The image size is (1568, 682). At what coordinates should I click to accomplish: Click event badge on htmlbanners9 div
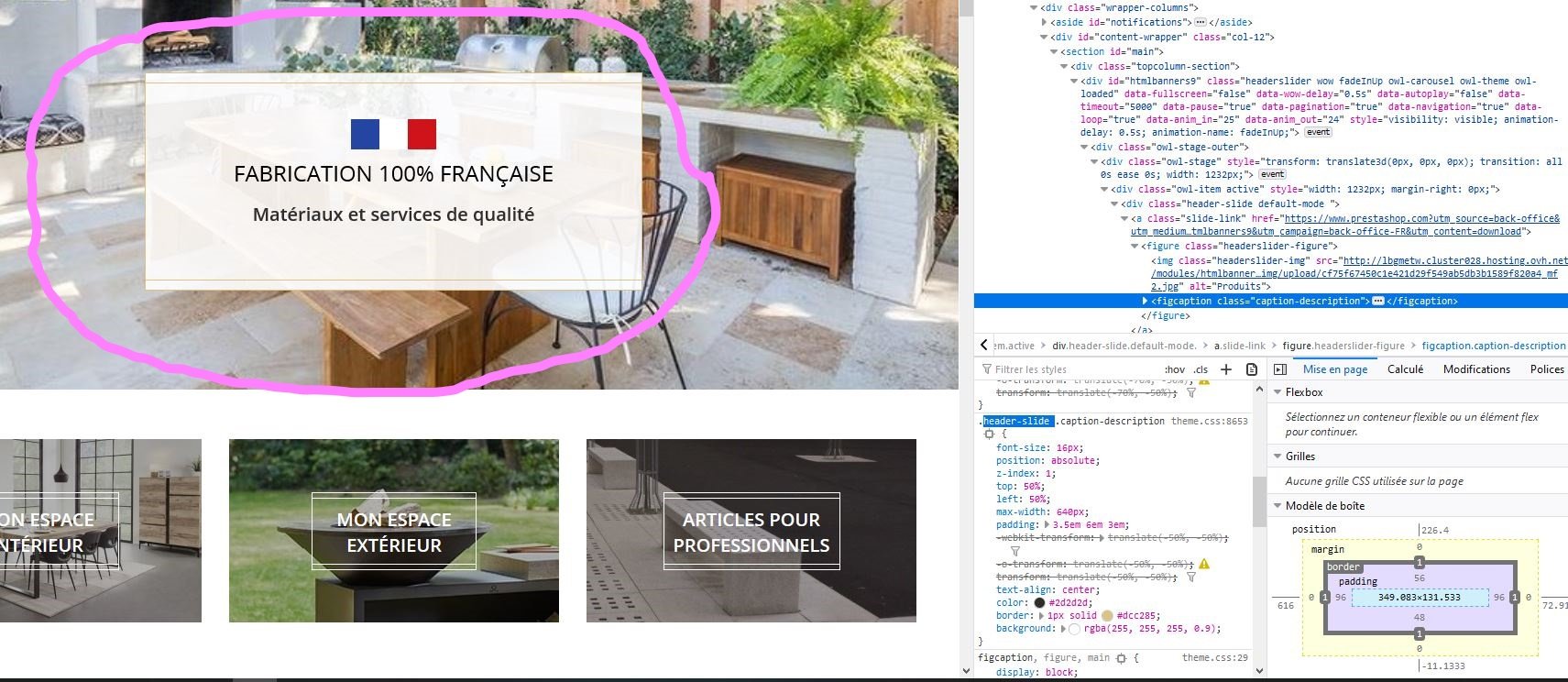(1318, 132)
